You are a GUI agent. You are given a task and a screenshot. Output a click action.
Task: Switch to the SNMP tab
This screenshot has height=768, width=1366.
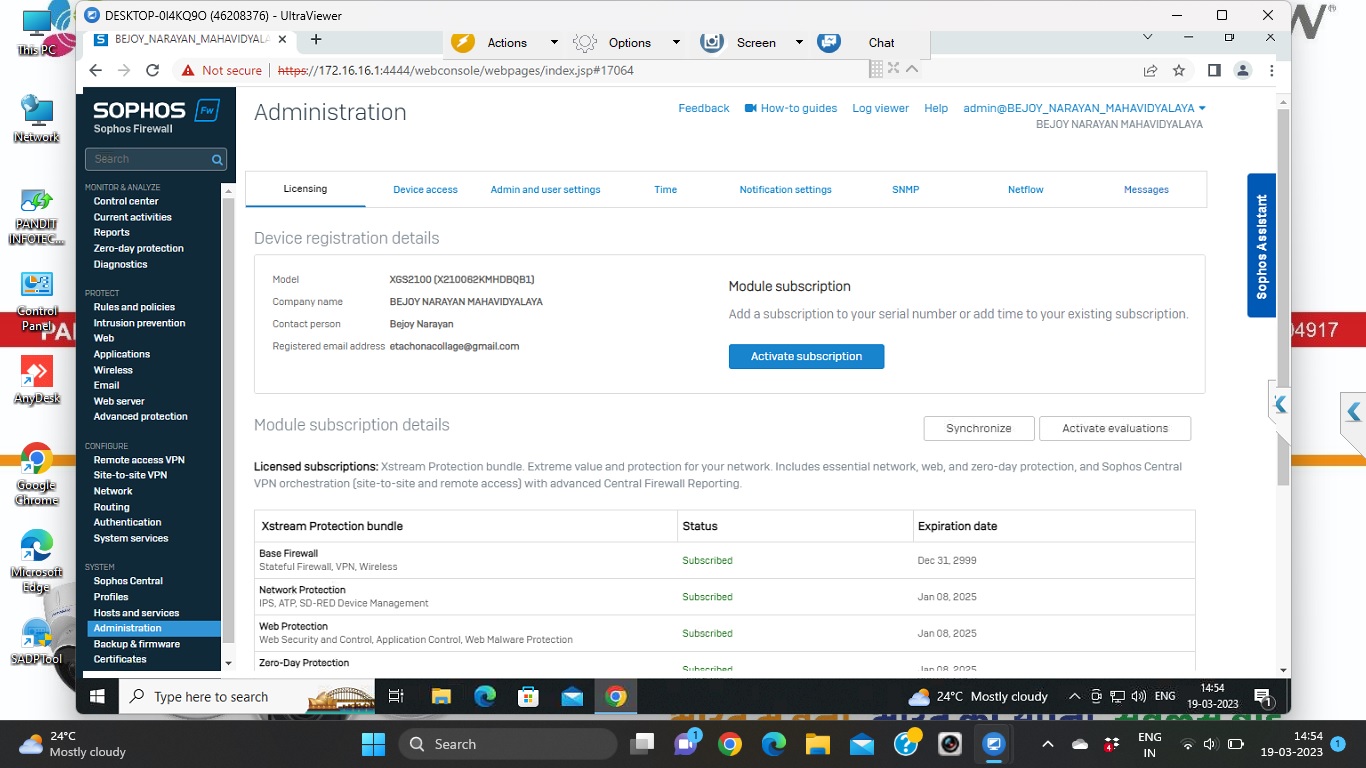905,189
